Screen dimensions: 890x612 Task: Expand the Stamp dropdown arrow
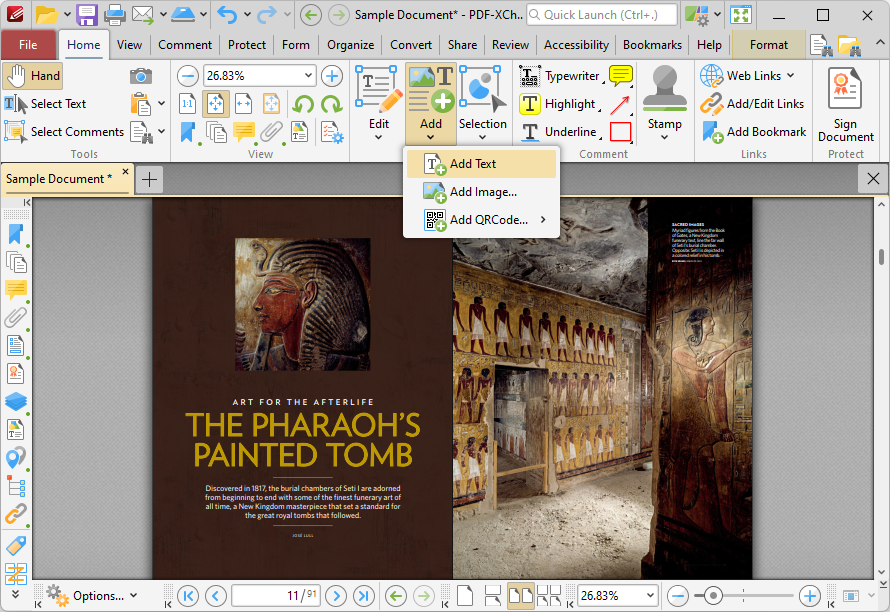[664, 137]
